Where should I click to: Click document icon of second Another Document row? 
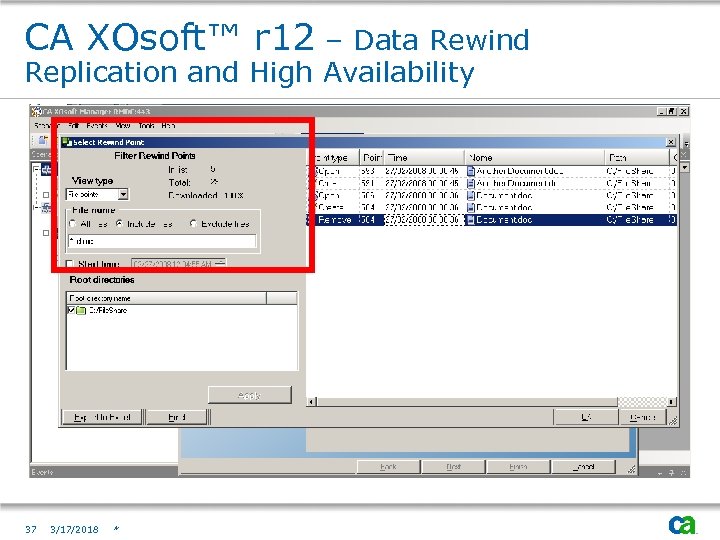[x=471, y=183]
